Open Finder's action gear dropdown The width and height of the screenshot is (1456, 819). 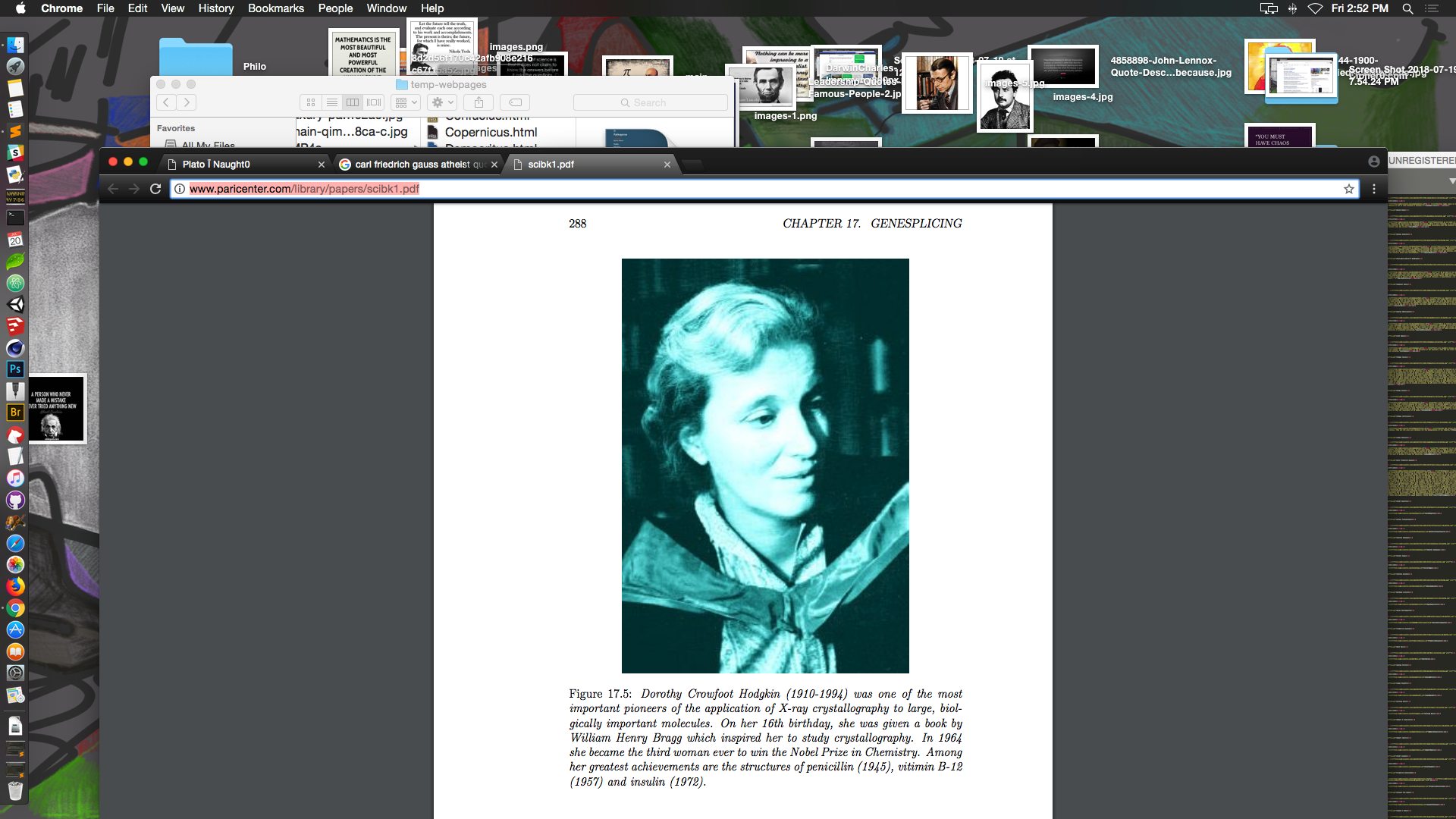click(x=443, y=102)
